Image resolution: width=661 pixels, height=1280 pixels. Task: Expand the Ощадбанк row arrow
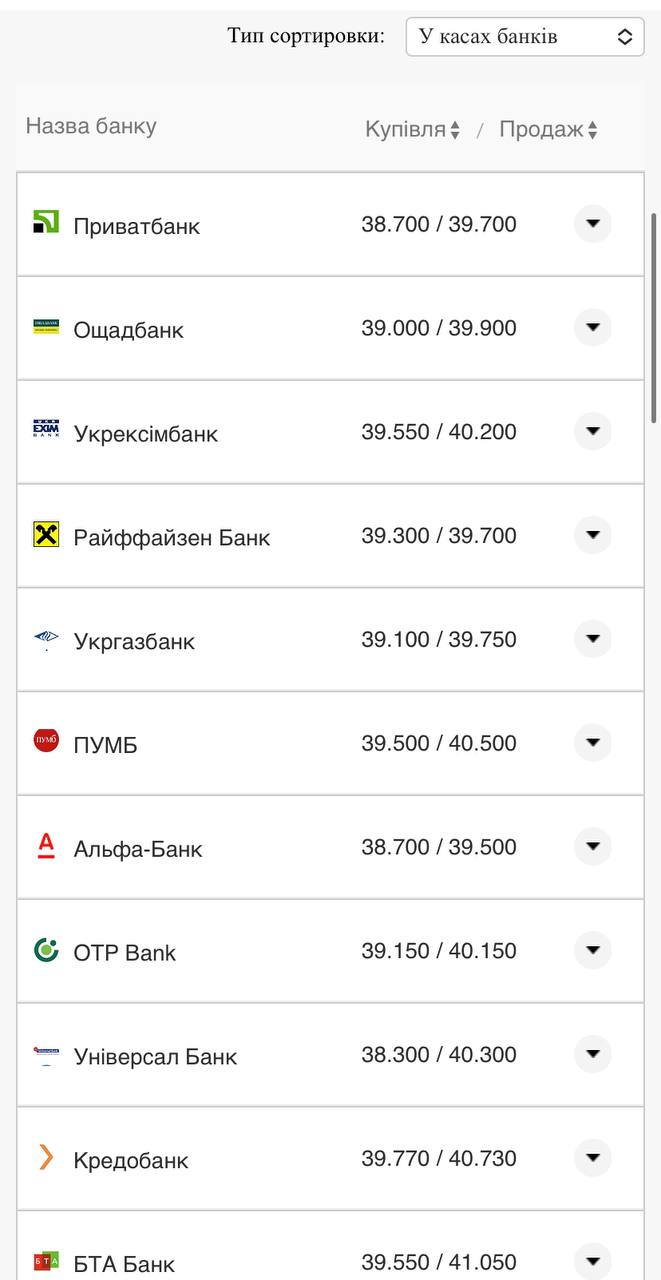(x=592, y=327)
